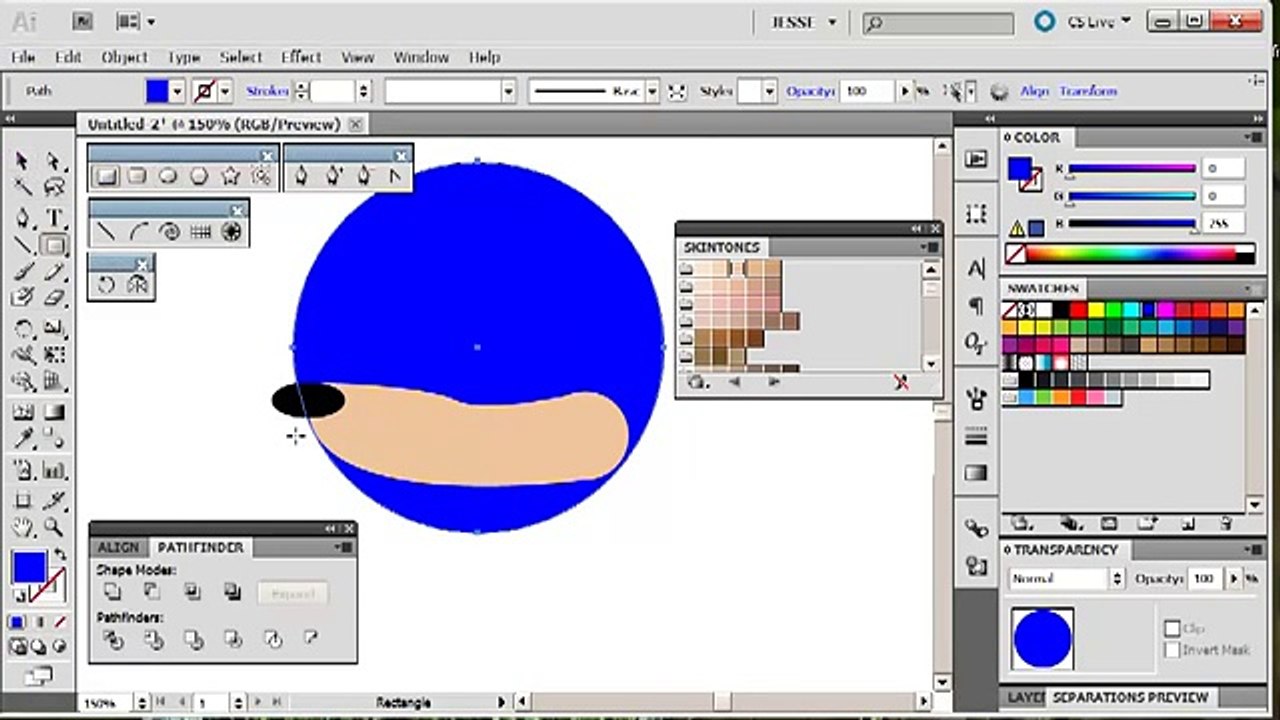Select the Magic Wand tool
The width and height of the screenshot is (1280, 720).
point(23,188)
